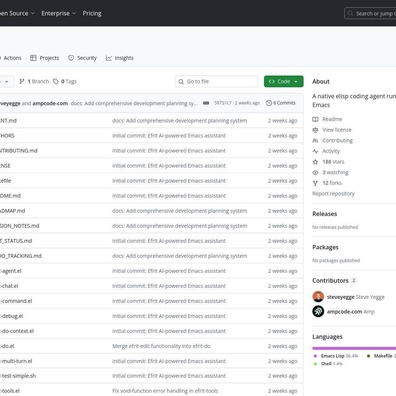
Task: Open the Contributing link
Action: (x=337, y=140)
